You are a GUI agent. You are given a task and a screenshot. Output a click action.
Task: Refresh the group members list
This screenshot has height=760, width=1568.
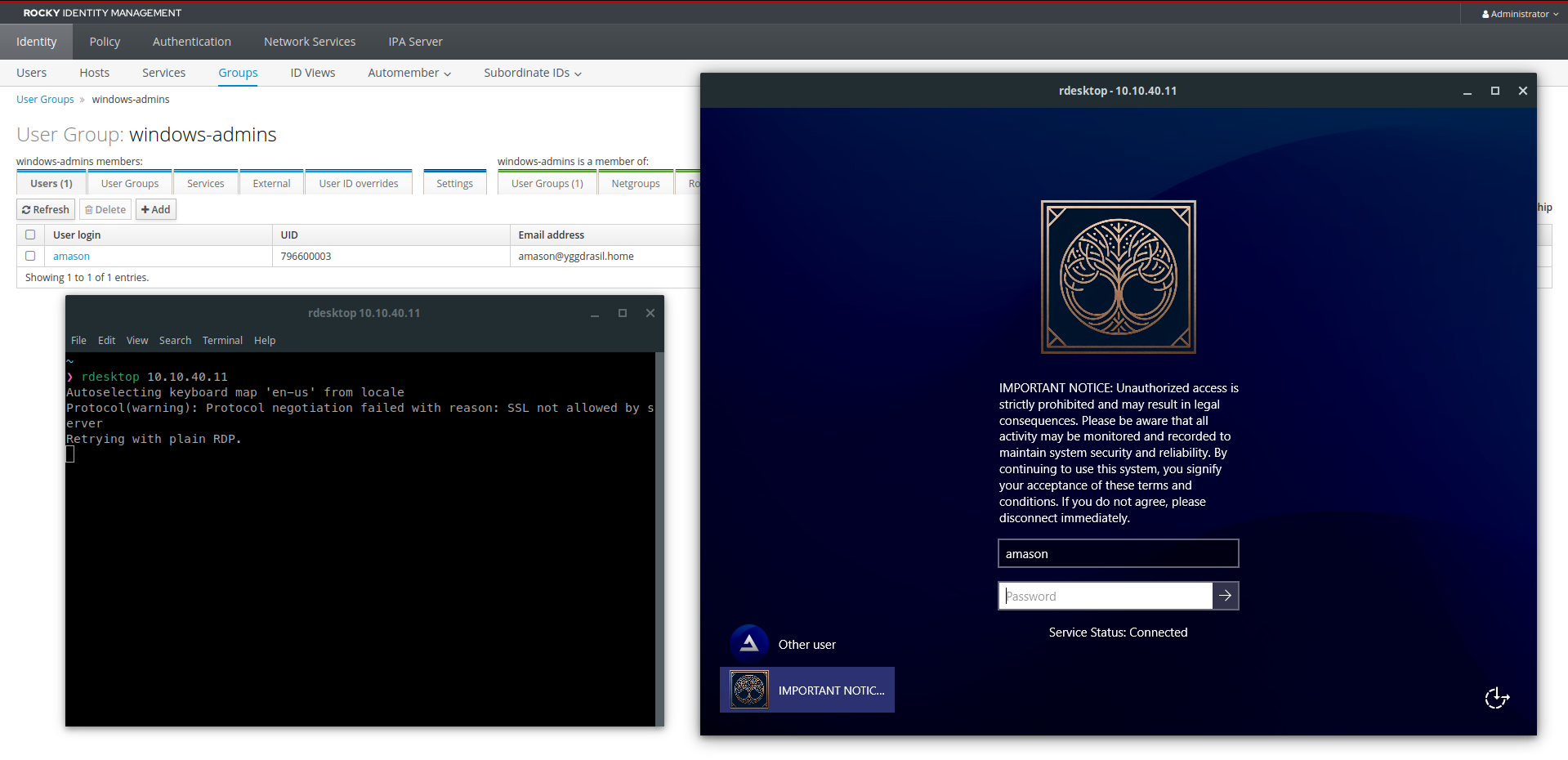[46, 209]
